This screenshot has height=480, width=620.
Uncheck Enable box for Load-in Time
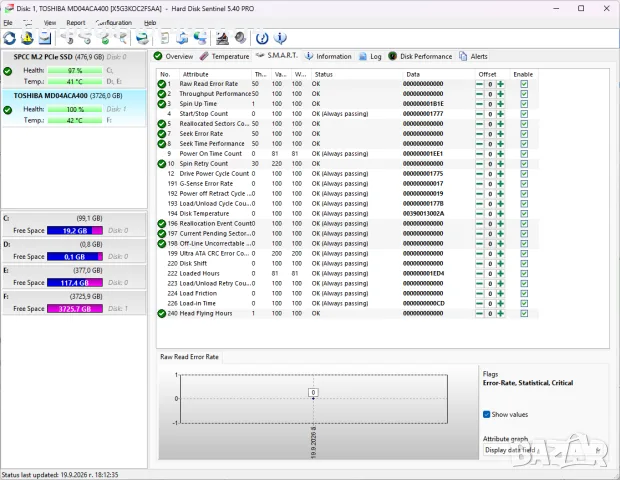click(524, 304)
